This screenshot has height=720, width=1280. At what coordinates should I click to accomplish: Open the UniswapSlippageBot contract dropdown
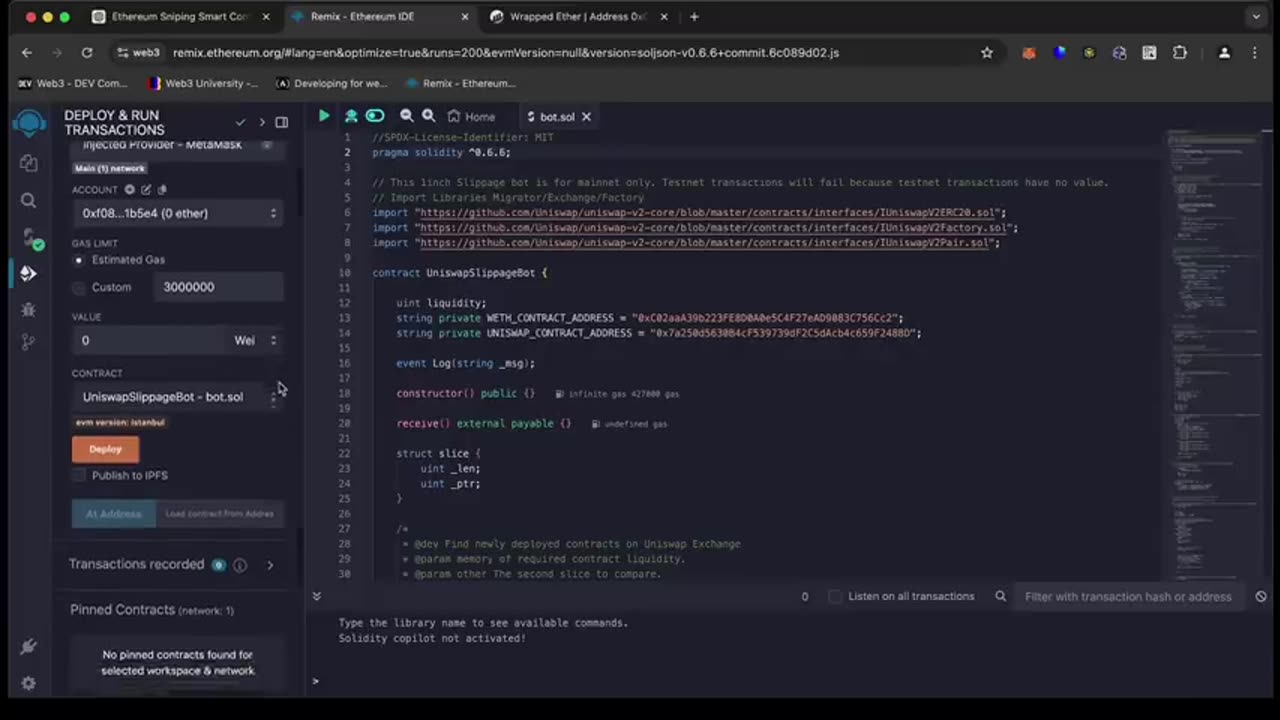click(178, 397)
